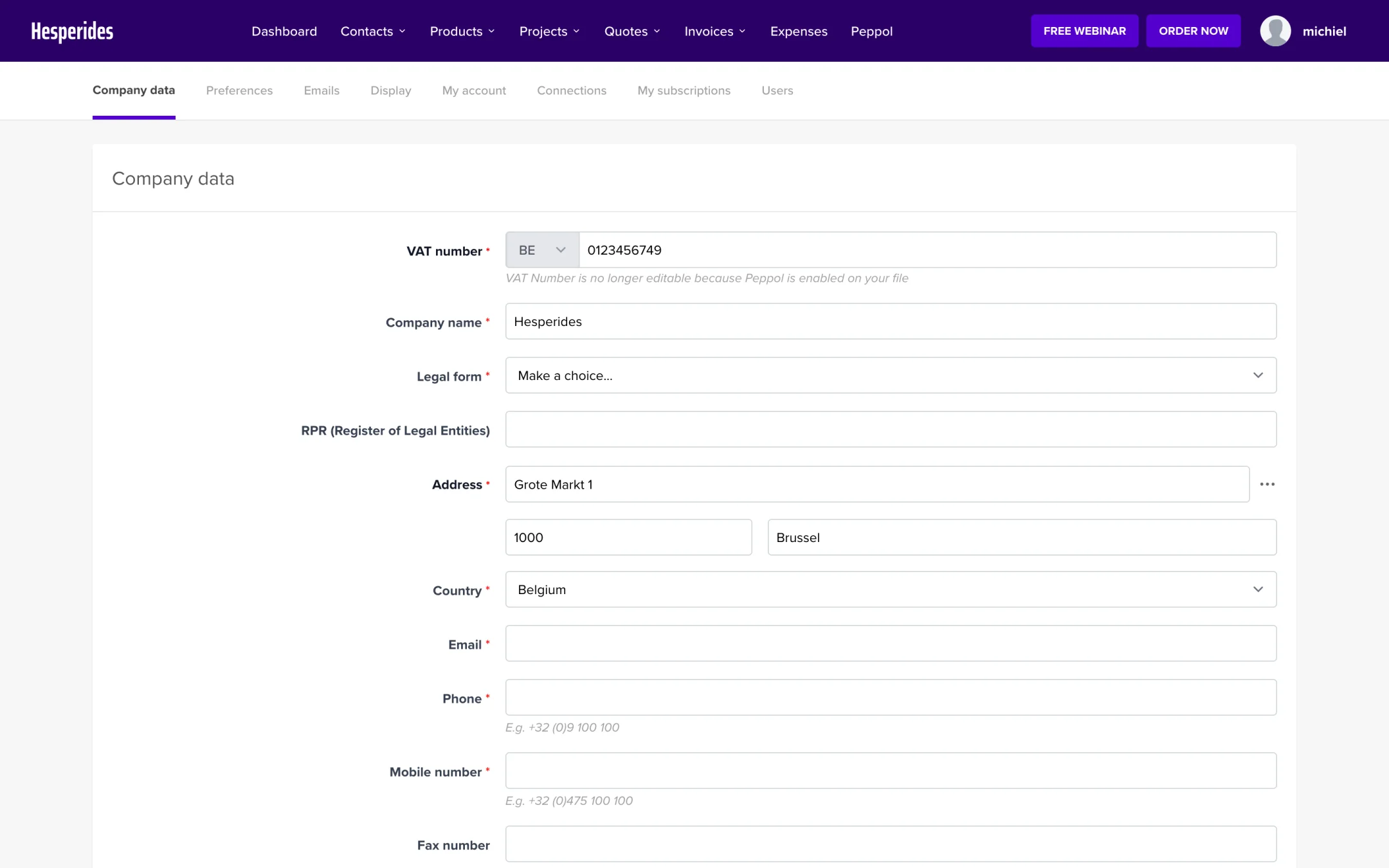Open the michiel user avatar
1389x868 pixels.
tap(1275, 31)
